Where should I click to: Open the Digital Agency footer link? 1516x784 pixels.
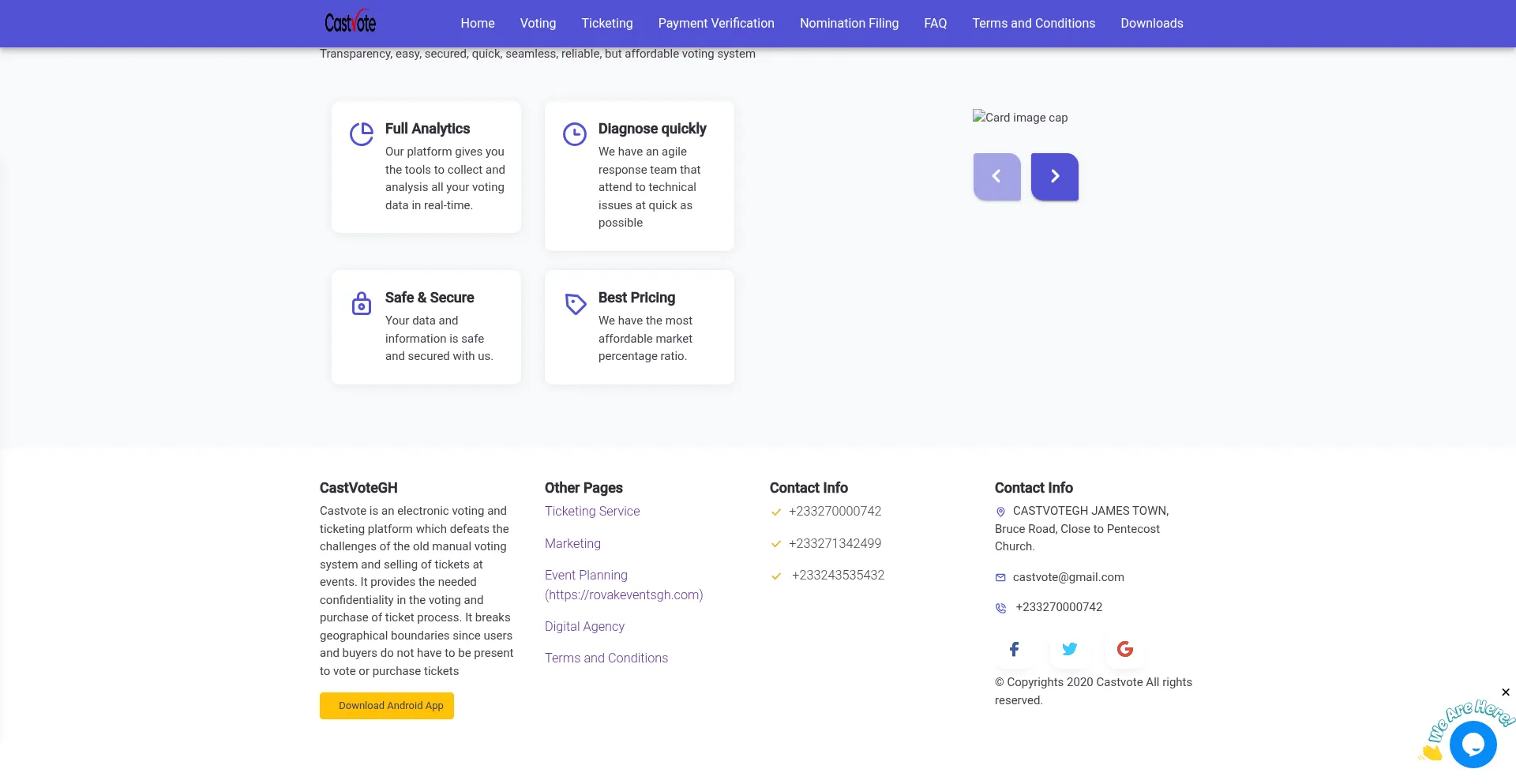[584, 626]
